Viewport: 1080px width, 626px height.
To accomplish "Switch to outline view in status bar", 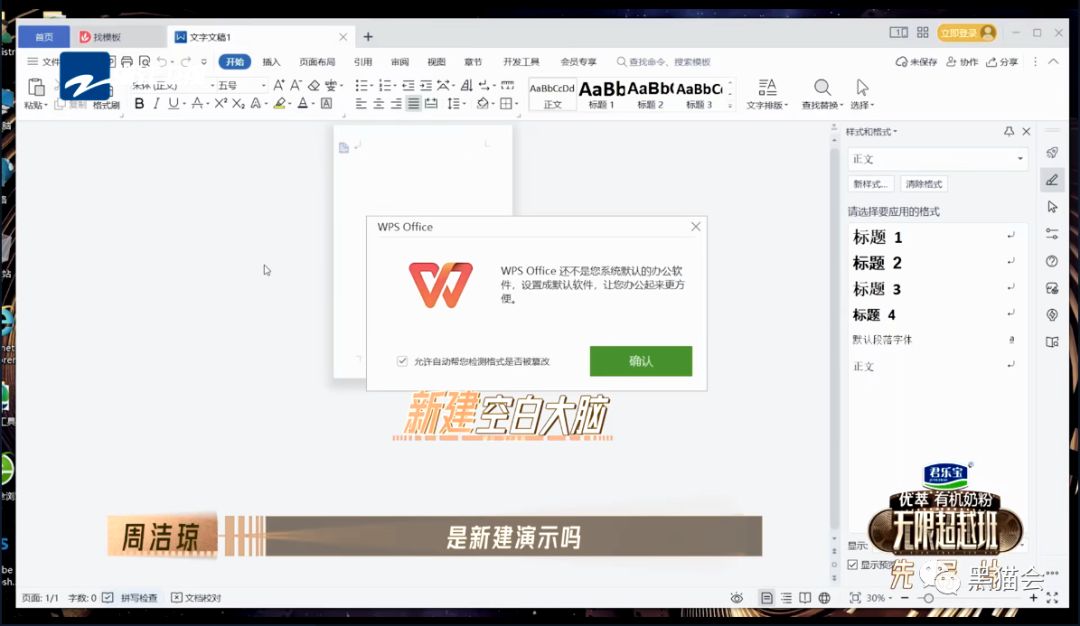I will (786, 598).
